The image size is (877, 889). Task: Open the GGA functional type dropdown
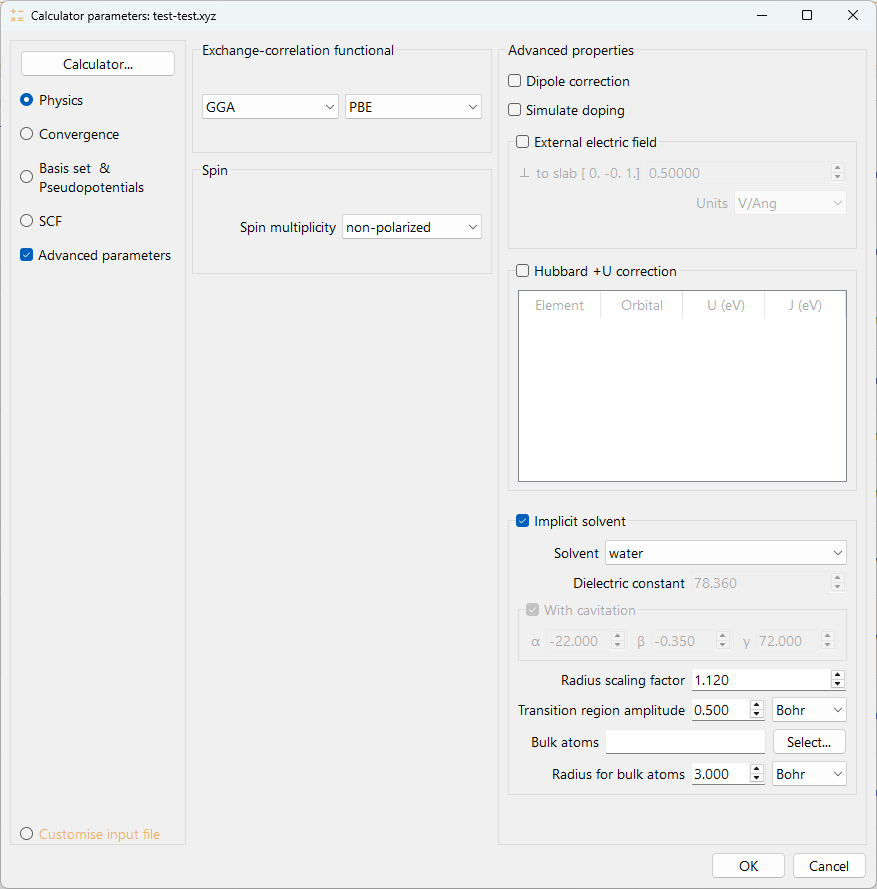(270, 107)
